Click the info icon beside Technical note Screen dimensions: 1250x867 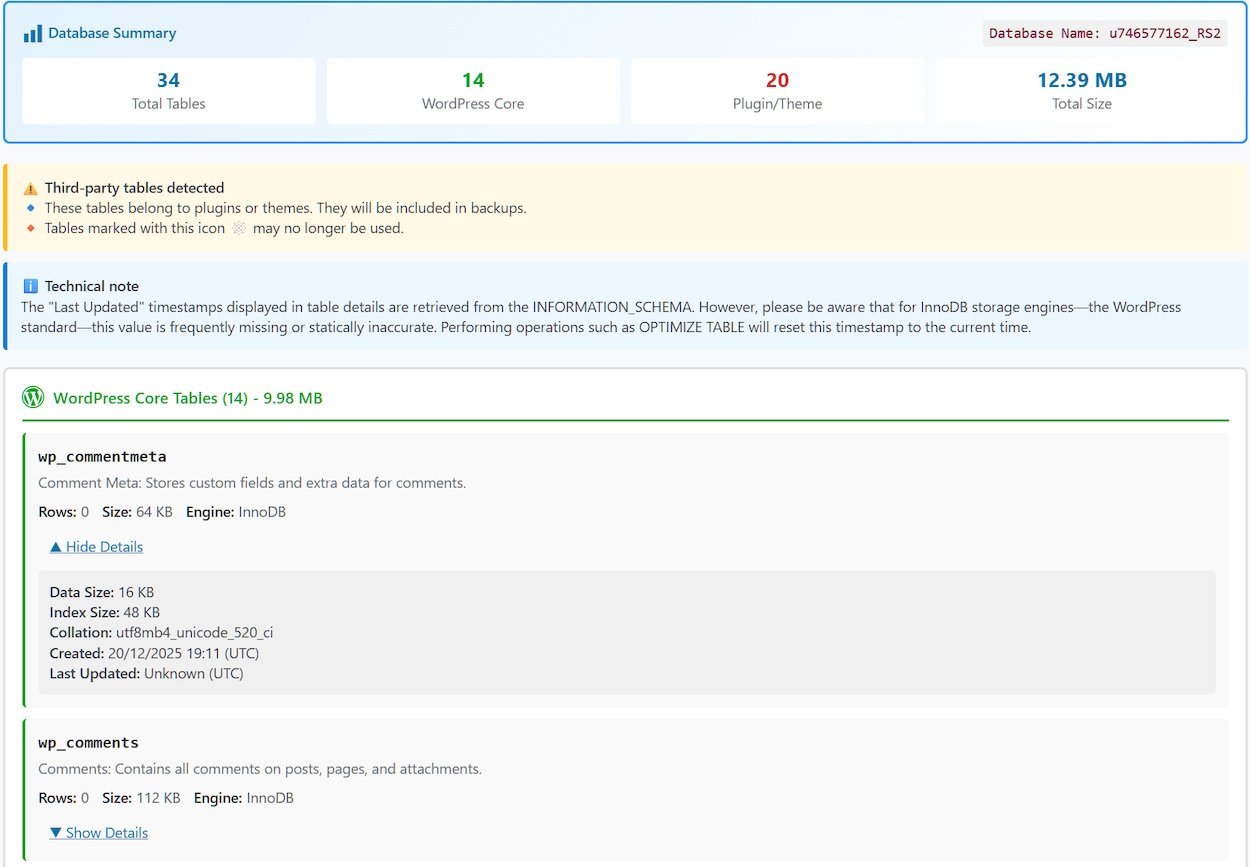click(30, 286)
